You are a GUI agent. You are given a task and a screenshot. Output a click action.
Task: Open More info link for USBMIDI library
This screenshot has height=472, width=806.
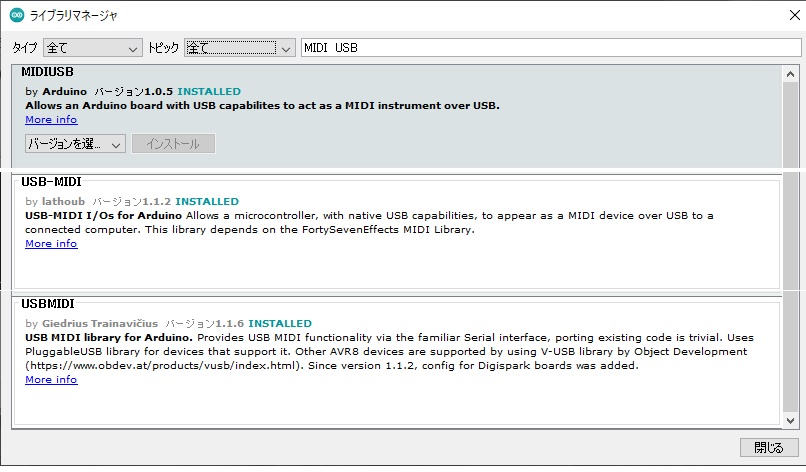pos(51,379)
